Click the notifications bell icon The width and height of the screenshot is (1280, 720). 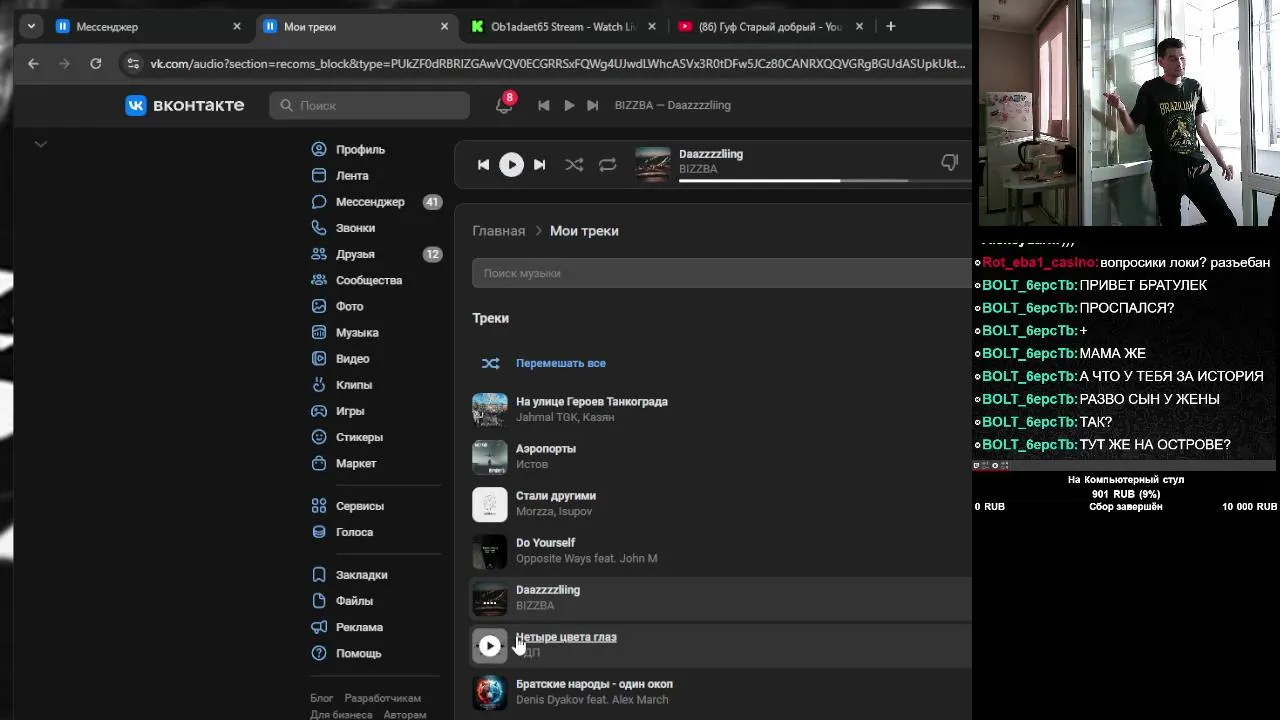pyautogui.click(x=504, y=105)
